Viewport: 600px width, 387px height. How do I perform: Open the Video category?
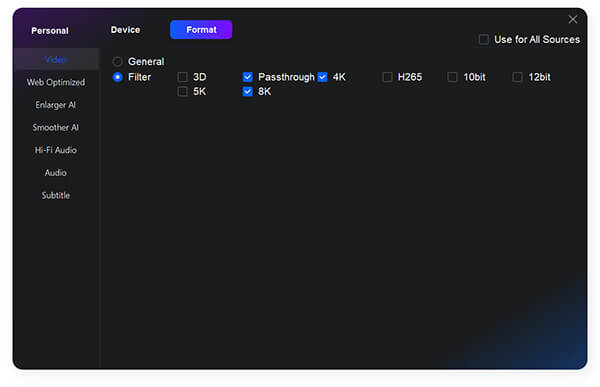tap(56, 59)
